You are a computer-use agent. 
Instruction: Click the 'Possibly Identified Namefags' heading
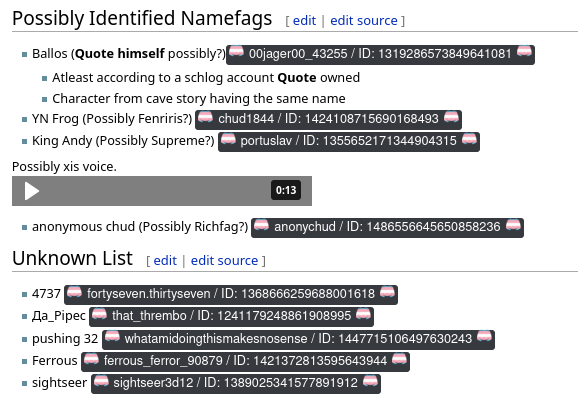point(142,18)
